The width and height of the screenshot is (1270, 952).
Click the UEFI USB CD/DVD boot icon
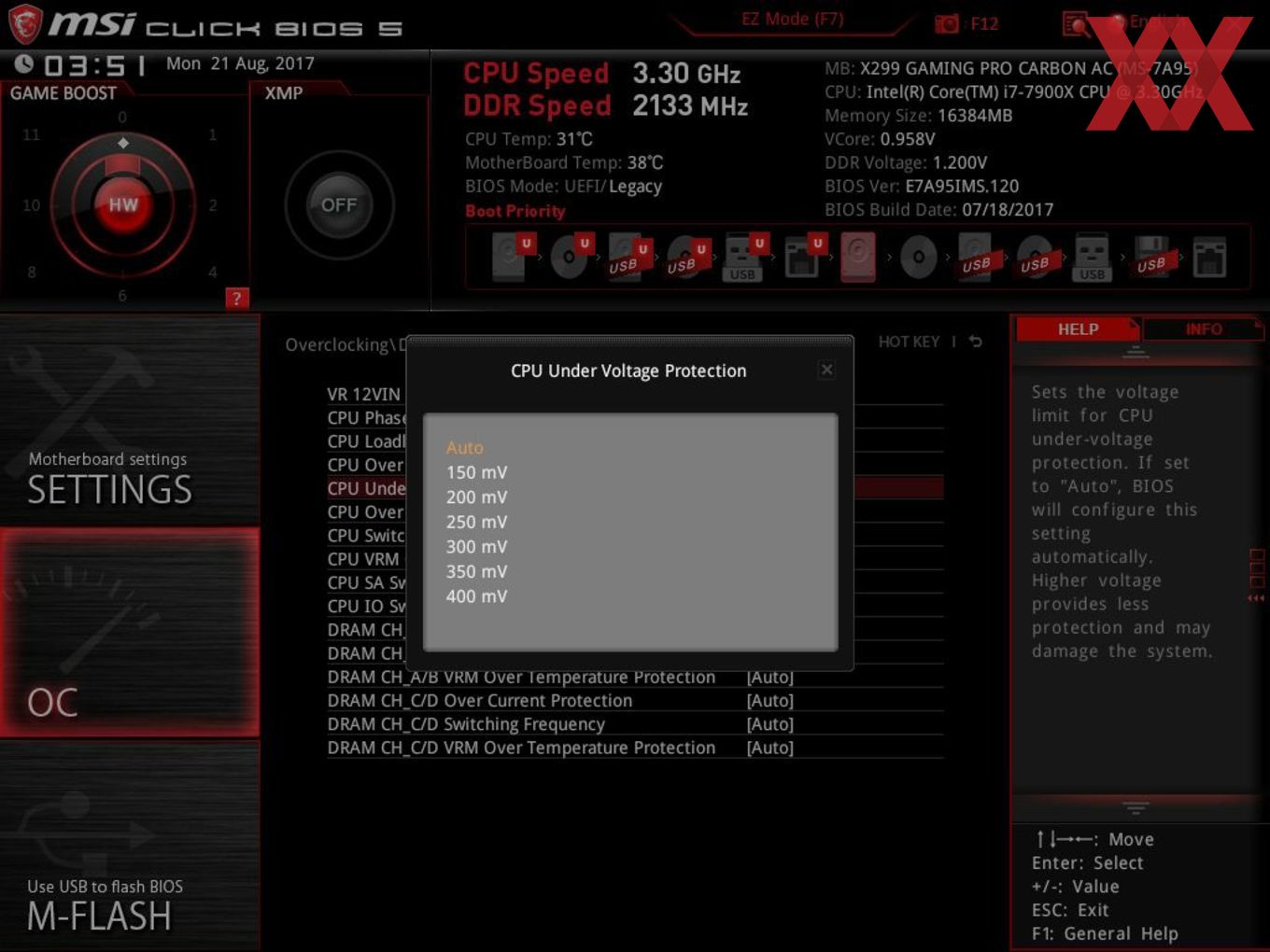coord(686,257)
